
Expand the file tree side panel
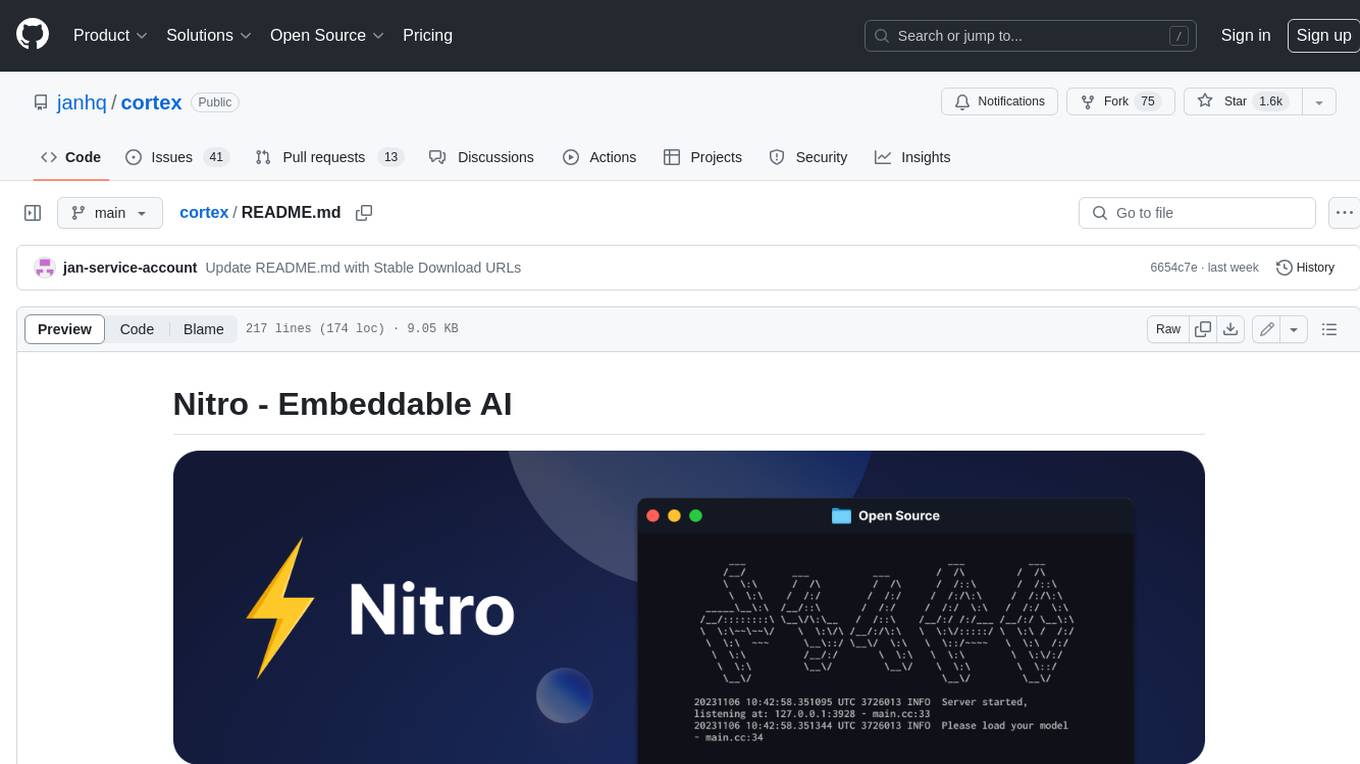pyautogui.click(x=32, y=213)
